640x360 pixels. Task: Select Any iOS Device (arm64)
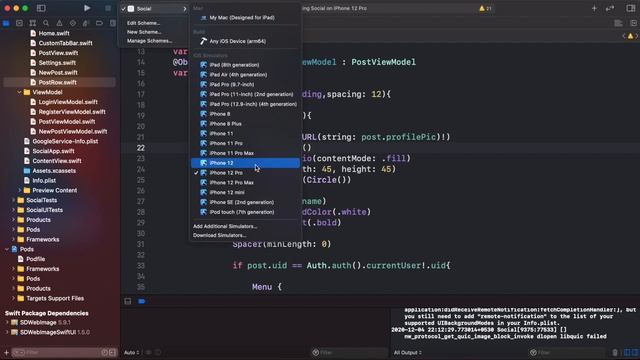[245, 41]
